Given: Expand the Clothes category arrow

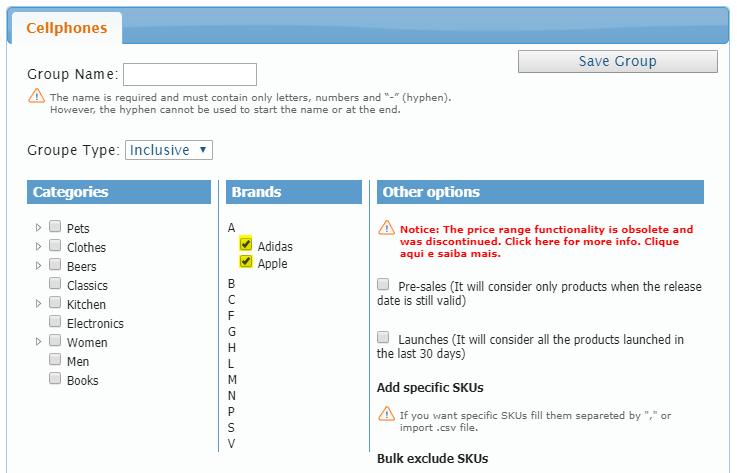Looking at the screenshot, I should point(39,246).
